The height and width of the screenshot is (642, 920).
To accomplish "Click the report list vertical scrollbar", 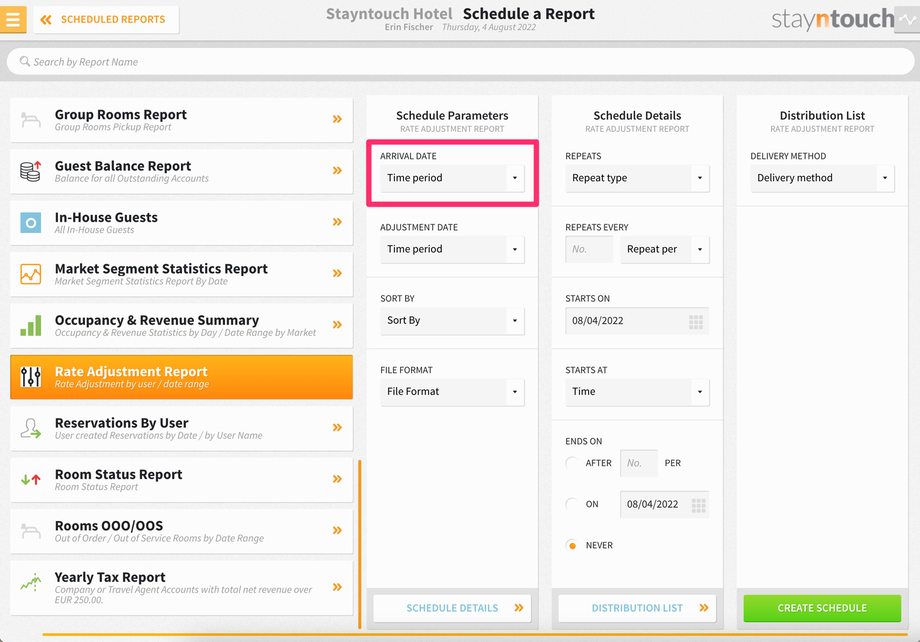I will pyautogui.click(x=360, y=544).
